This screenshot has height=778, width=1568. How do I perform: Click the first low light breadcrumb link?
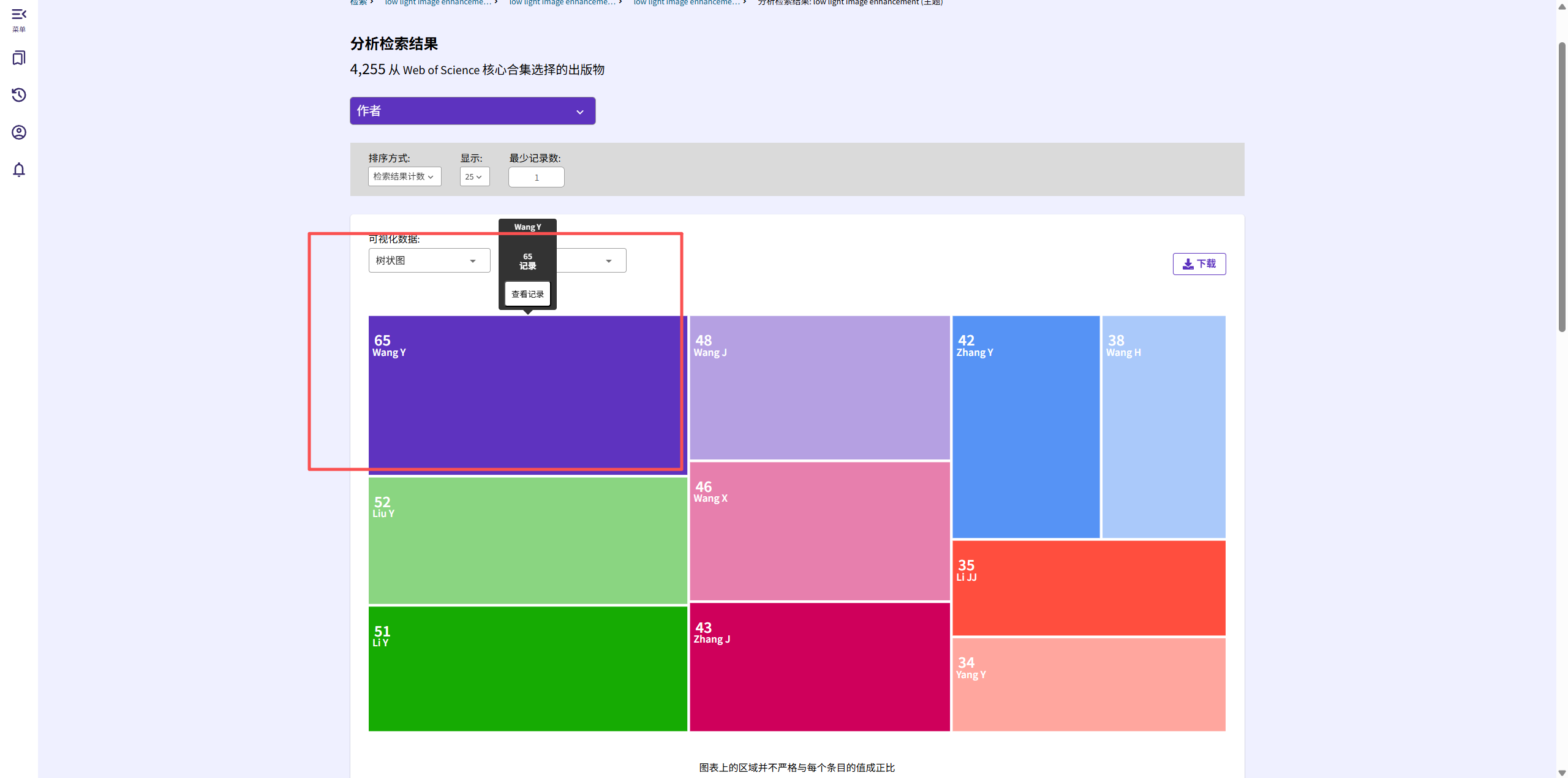pos(438,2)
